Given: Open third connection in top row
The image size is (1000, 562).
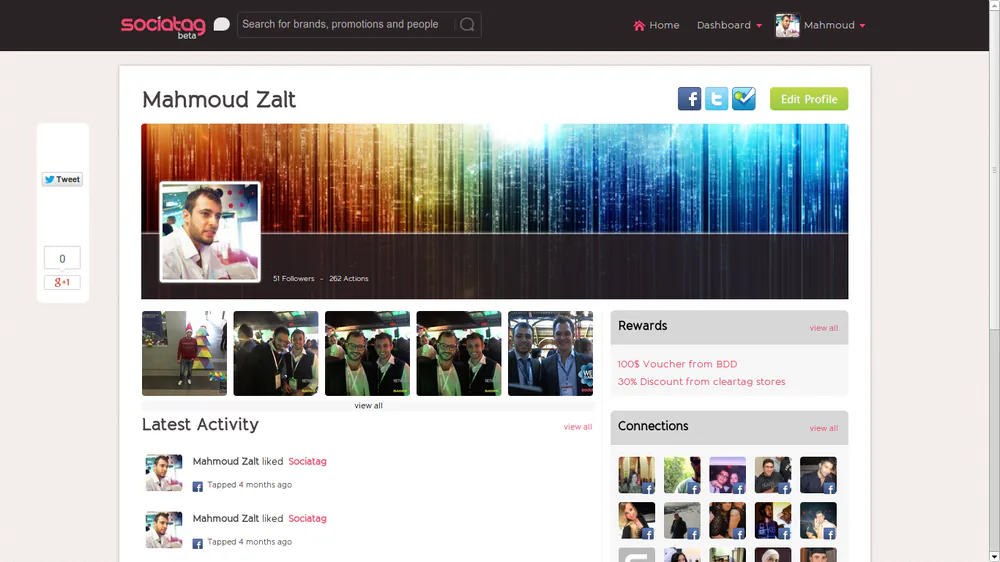Looking at the screenshot, I should [727, 475].
